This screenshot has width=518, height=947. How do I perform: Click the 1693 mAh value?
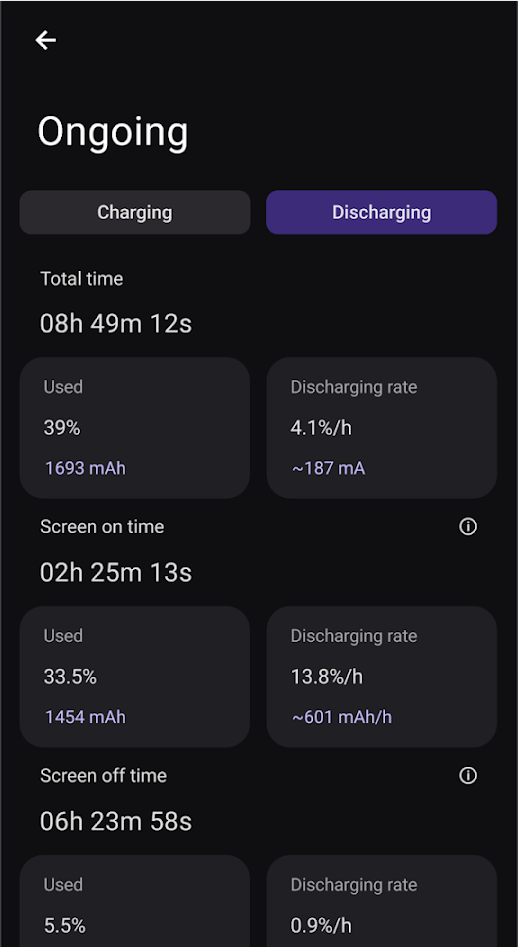tap(85, 468)
